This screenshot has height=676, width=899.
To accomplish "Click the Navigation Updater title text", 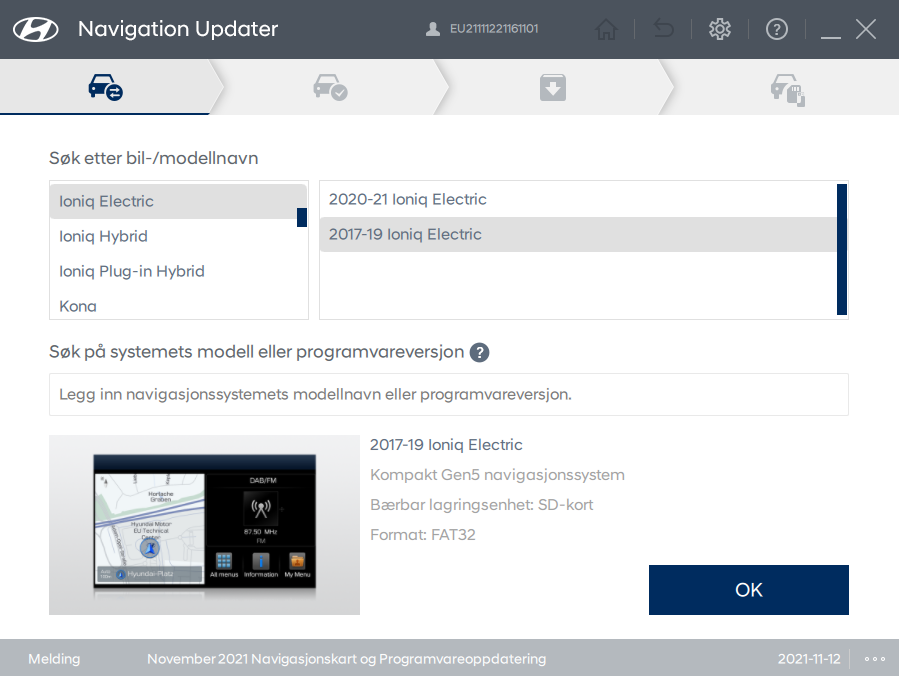I will pos(178,29).
